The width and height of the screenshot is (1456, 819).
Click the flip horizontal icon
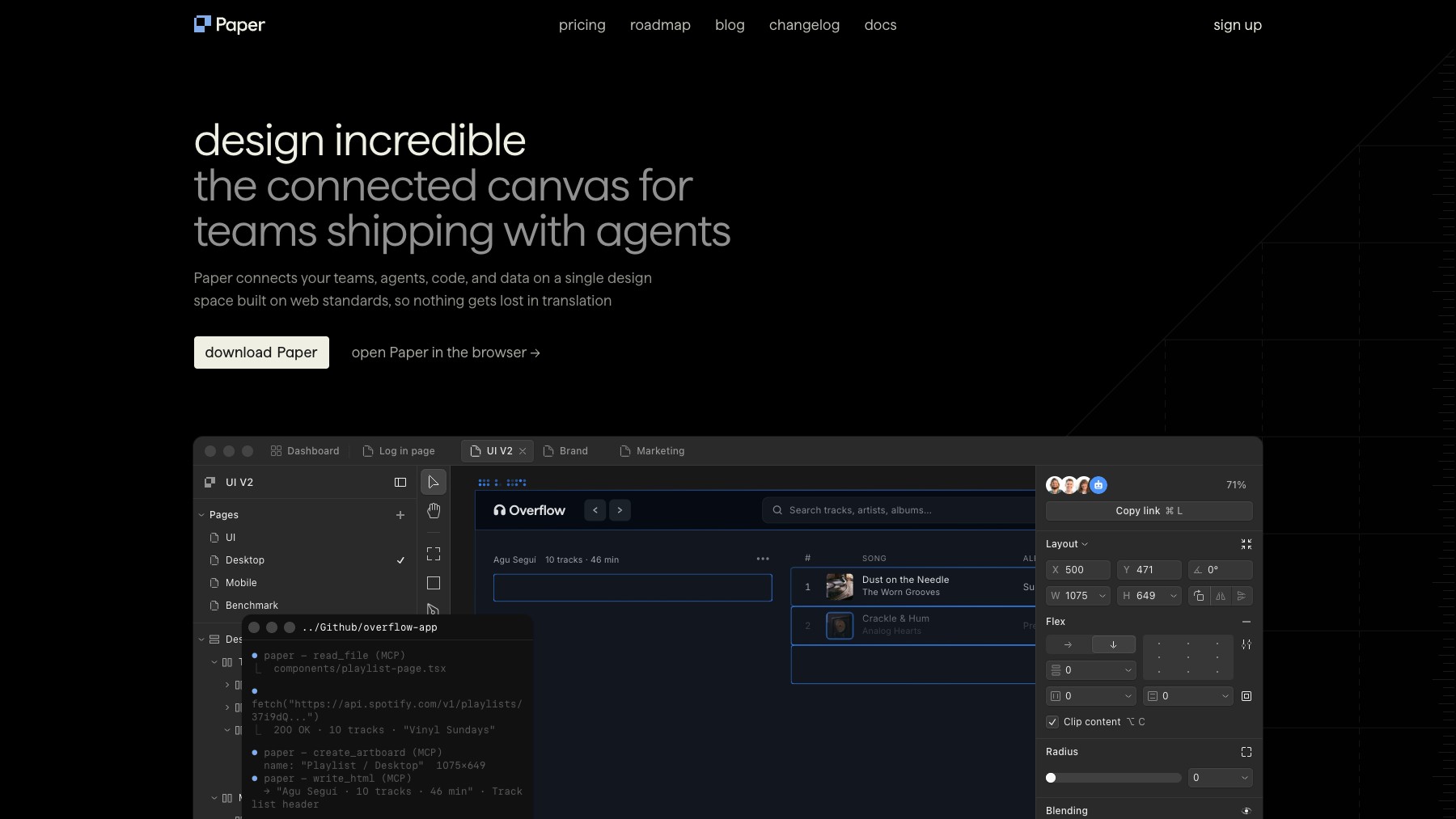pos(1221,596)
